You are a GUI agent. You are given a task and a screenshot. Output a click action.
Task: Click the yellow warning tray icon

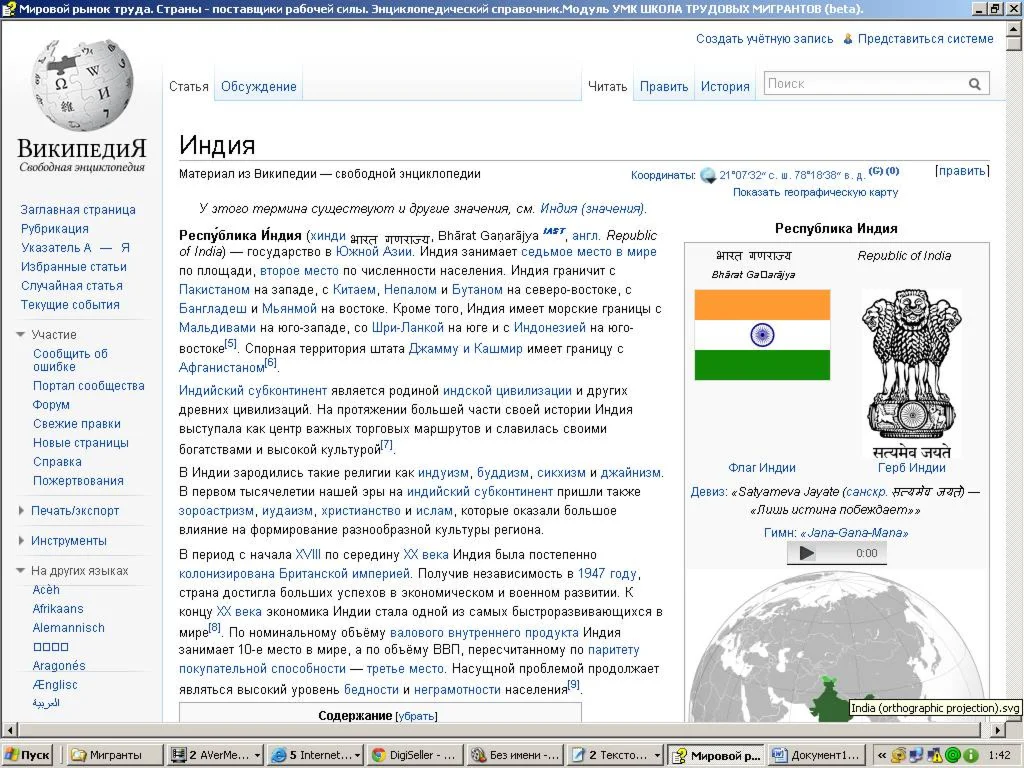click(936, 756)
